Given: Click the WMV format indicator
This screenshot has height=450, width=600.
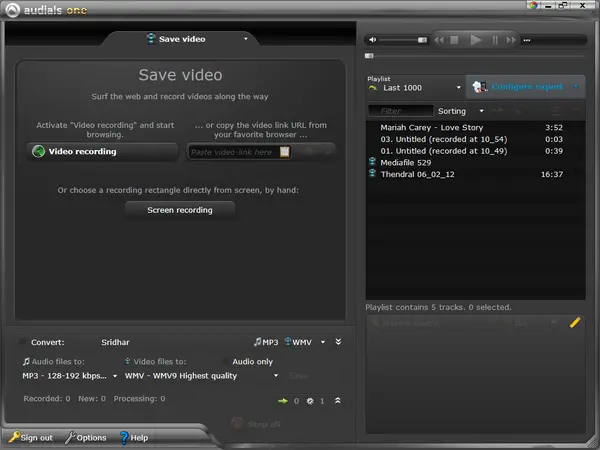Looking at the screenshot, I should [x=298, y=342].
